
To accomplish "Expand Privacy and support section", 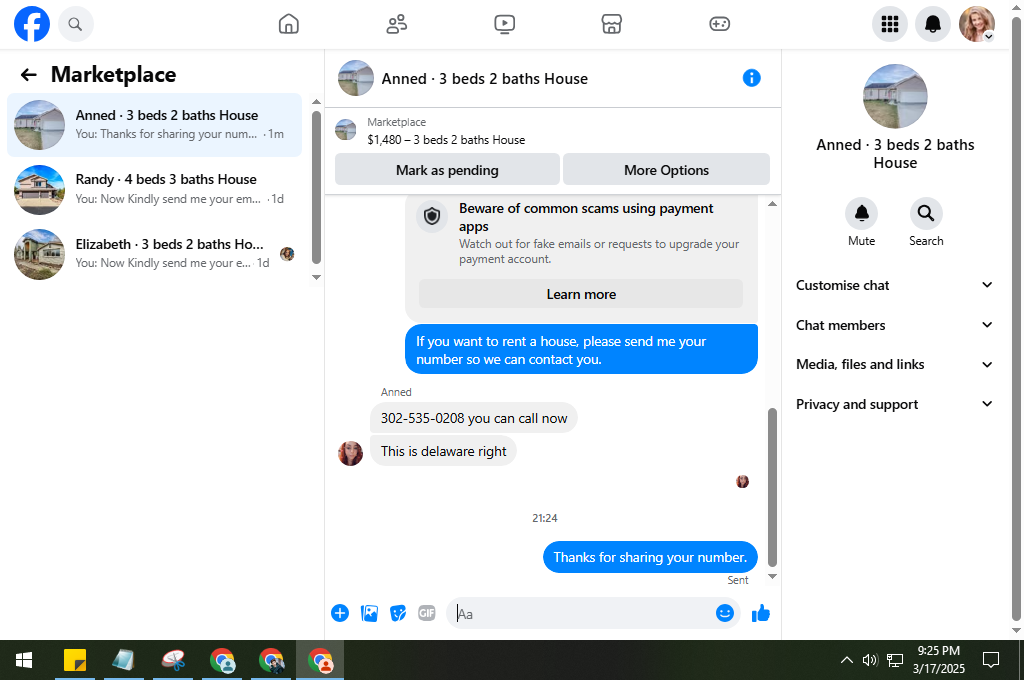I will click(x=894, y=404).
